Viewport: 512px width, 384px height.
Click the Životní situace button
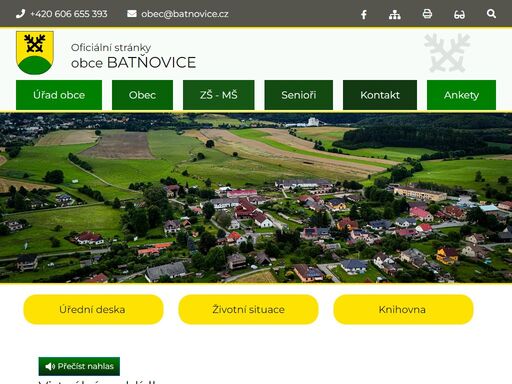coord(248,309)
